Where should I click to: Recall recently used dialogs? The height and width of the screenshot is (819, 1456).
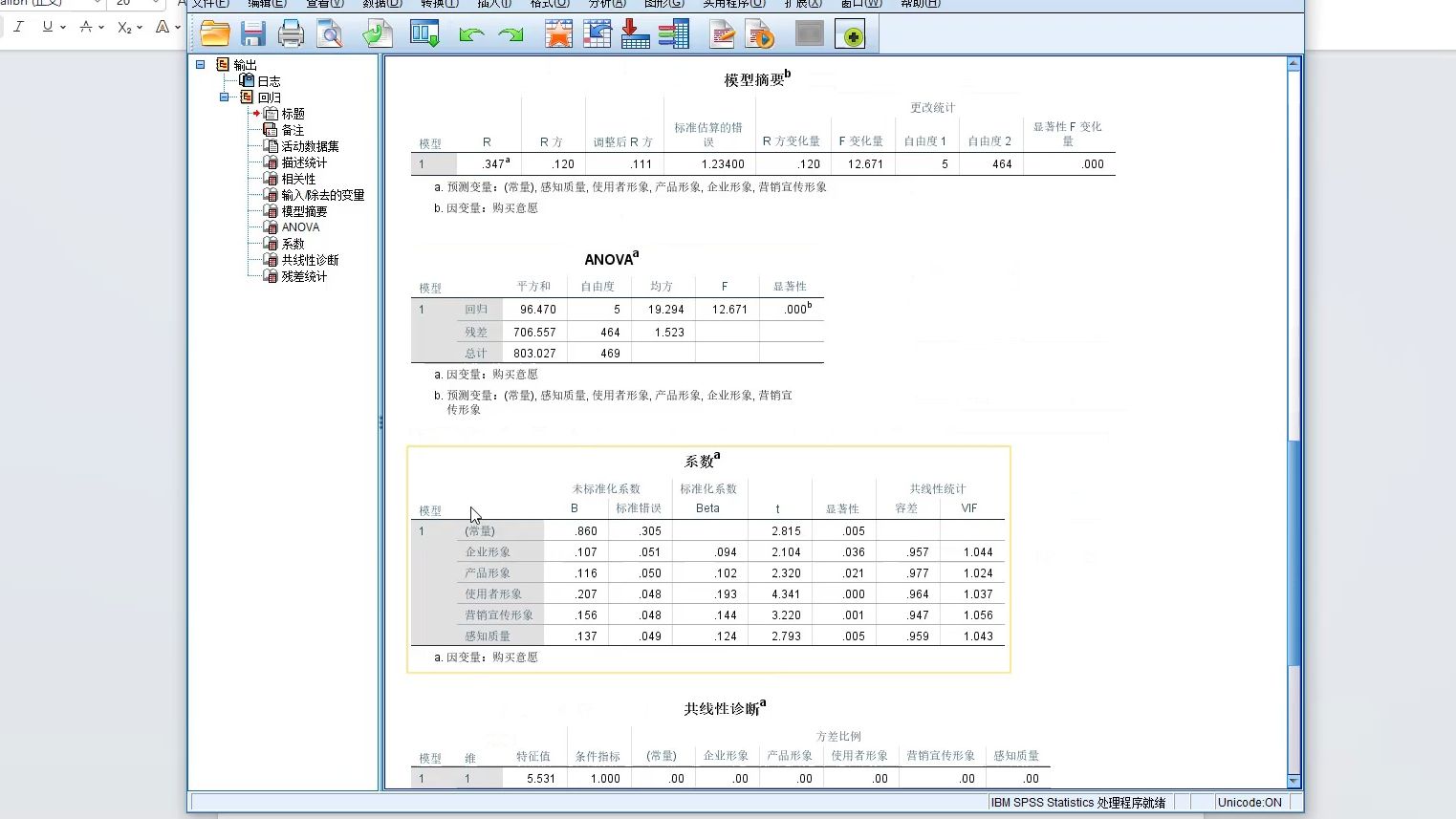pos(424,34)
